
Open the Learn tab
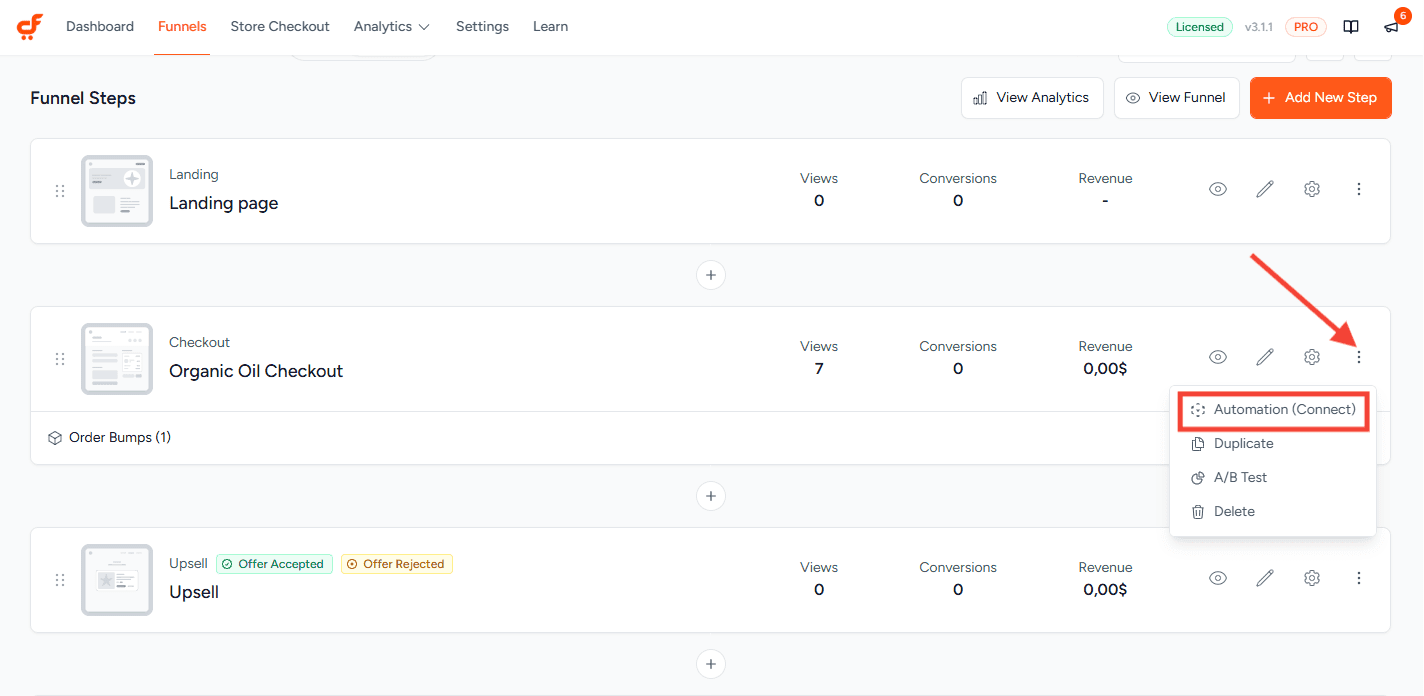click(550, 27)
